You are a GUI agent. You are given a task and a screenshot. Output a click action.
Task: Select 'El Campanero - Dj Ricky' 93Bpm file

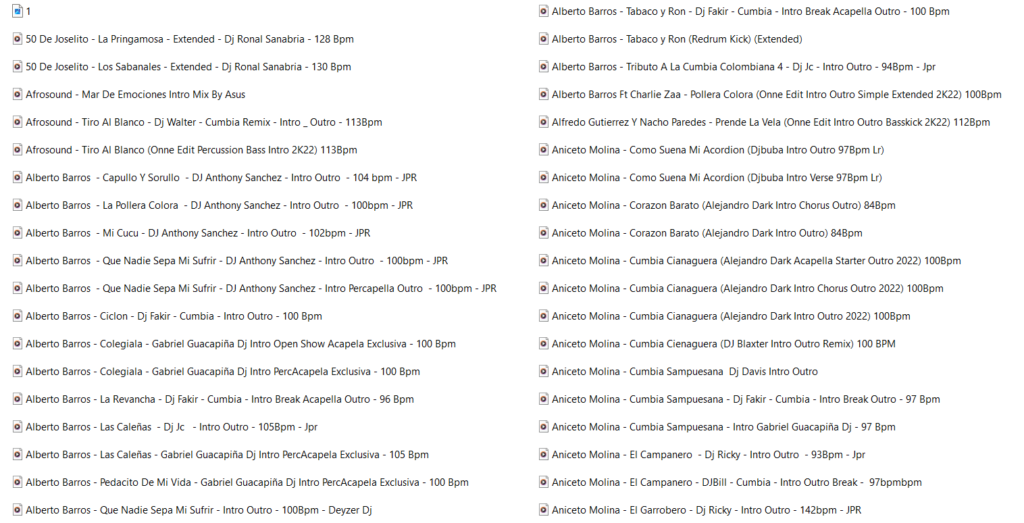coord(709,455)
